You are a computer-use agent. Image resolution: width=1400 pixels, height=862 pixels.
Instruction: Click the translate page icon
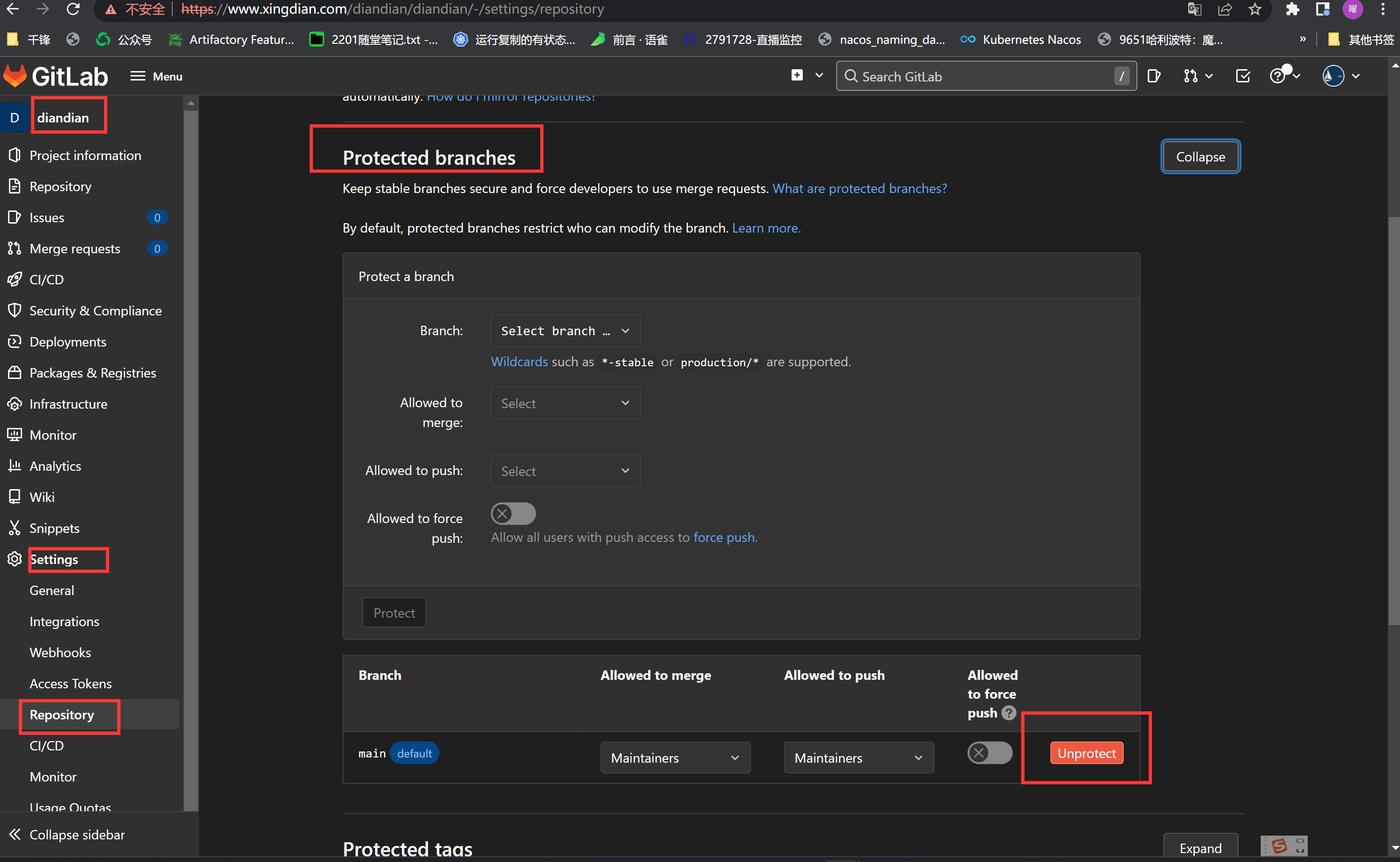(1194, 9)
